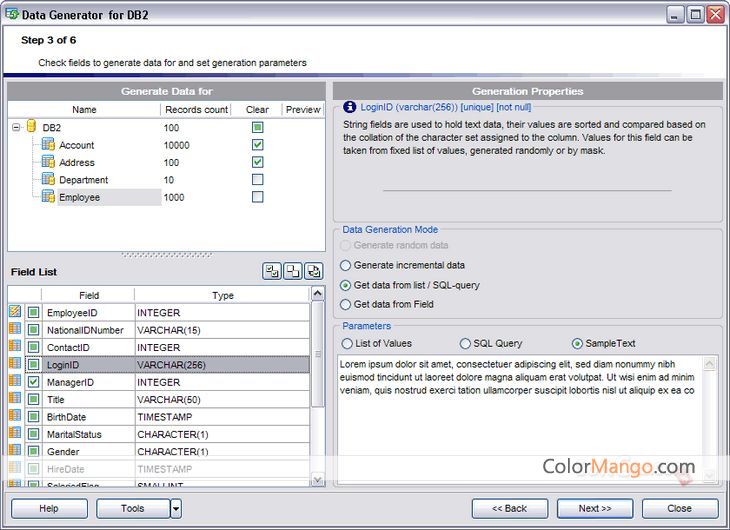730x530 pixels.
Task: Enable the Clear checkbox for Department
Action: click(x=257, y=179)
